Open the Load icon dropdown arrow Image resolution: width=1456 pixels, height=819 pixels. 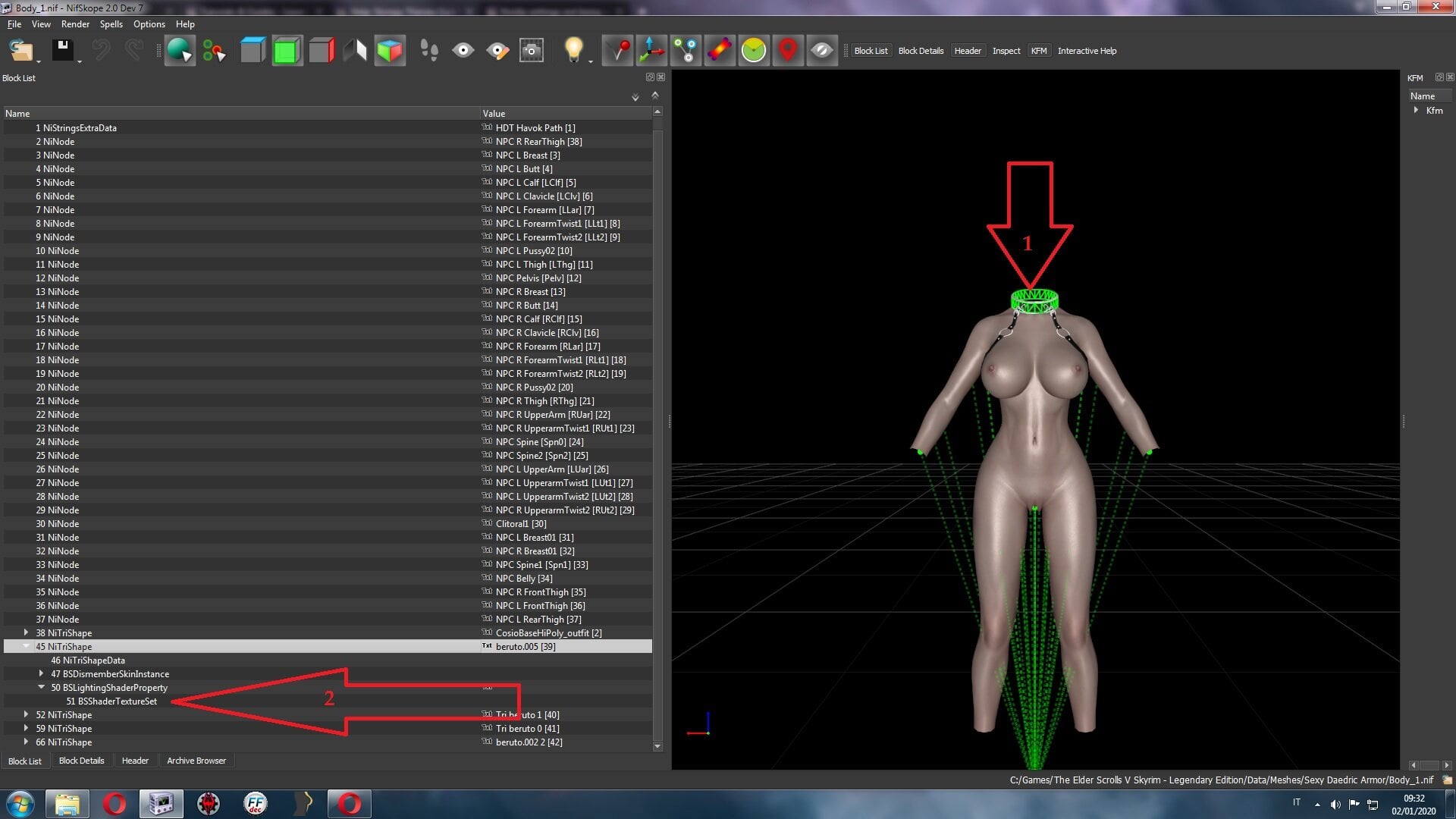[38, 61]
